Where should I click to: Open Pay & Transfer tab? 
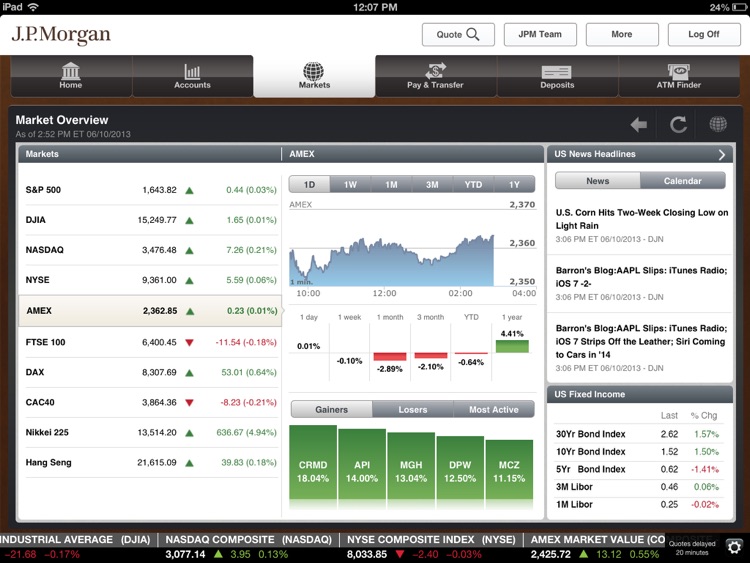coord(436,76)
